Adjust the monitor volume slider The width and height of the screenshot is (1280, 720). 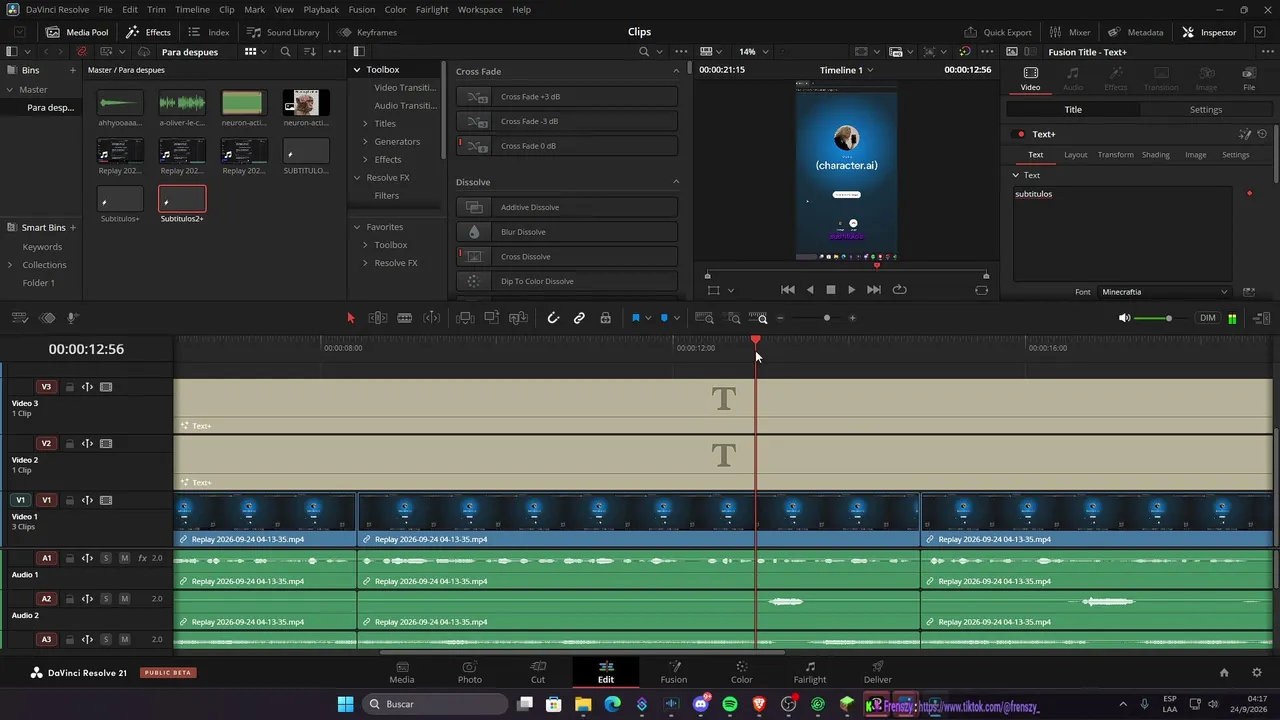tap(1162, 318)
